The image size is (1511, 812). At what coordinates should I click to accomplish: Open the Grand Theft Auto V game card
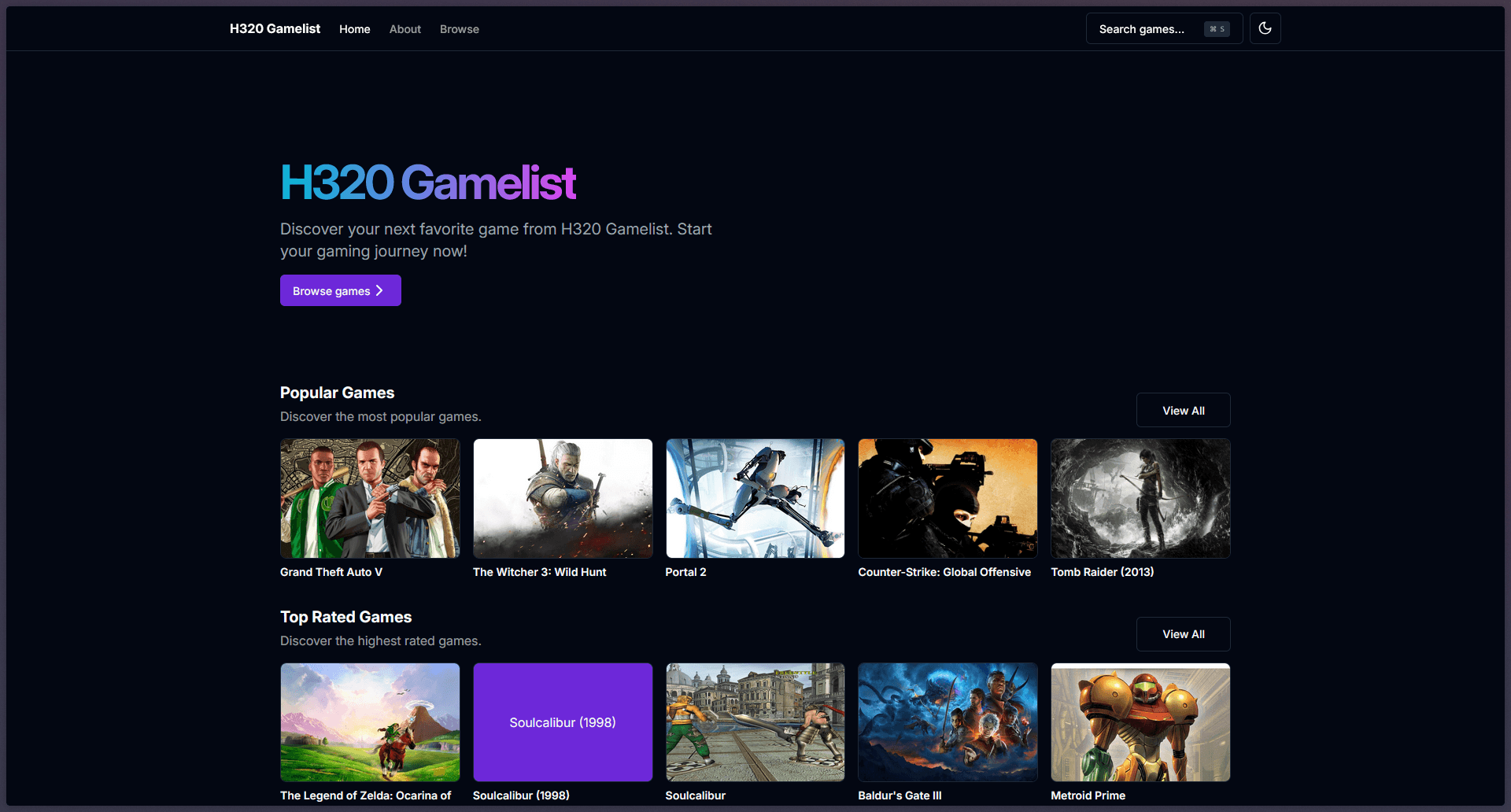click(369, 498)
